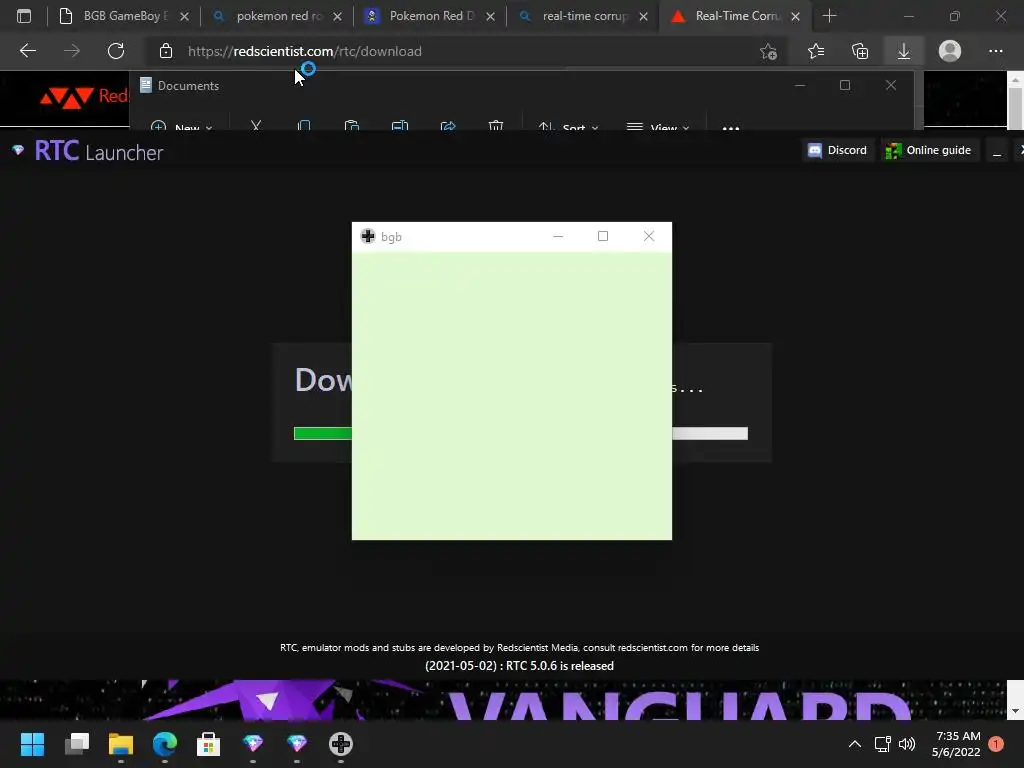Click the bgb window title icon
The image size is (1024, 768).
point(368,236)
